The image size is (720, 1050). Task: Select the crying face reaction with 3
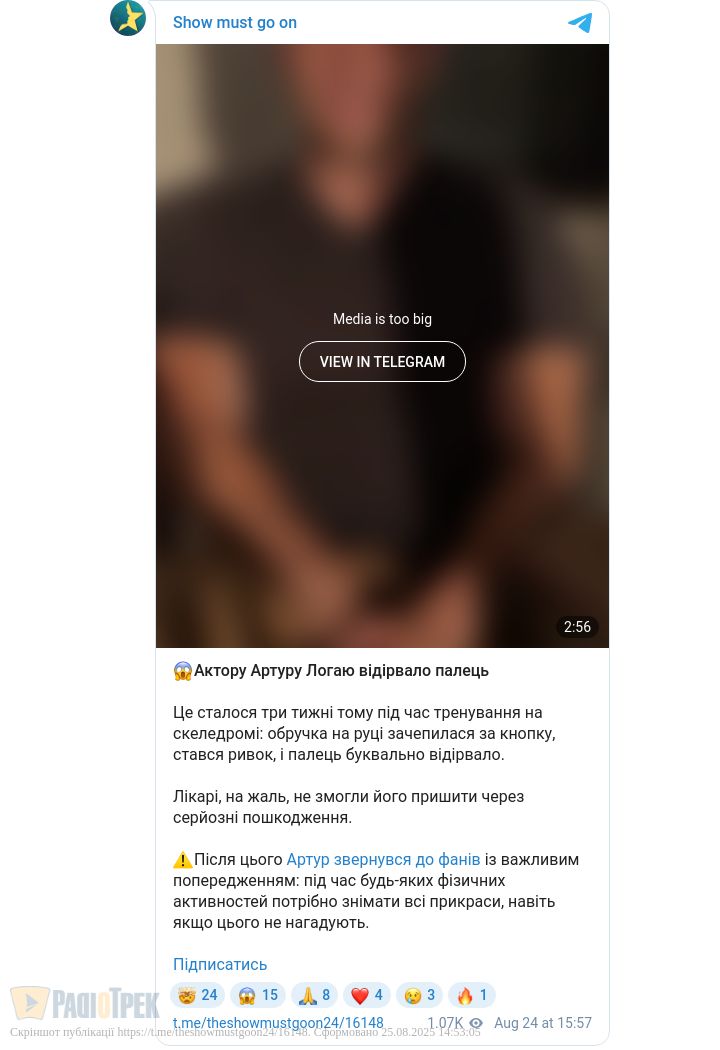click(419, 995)
